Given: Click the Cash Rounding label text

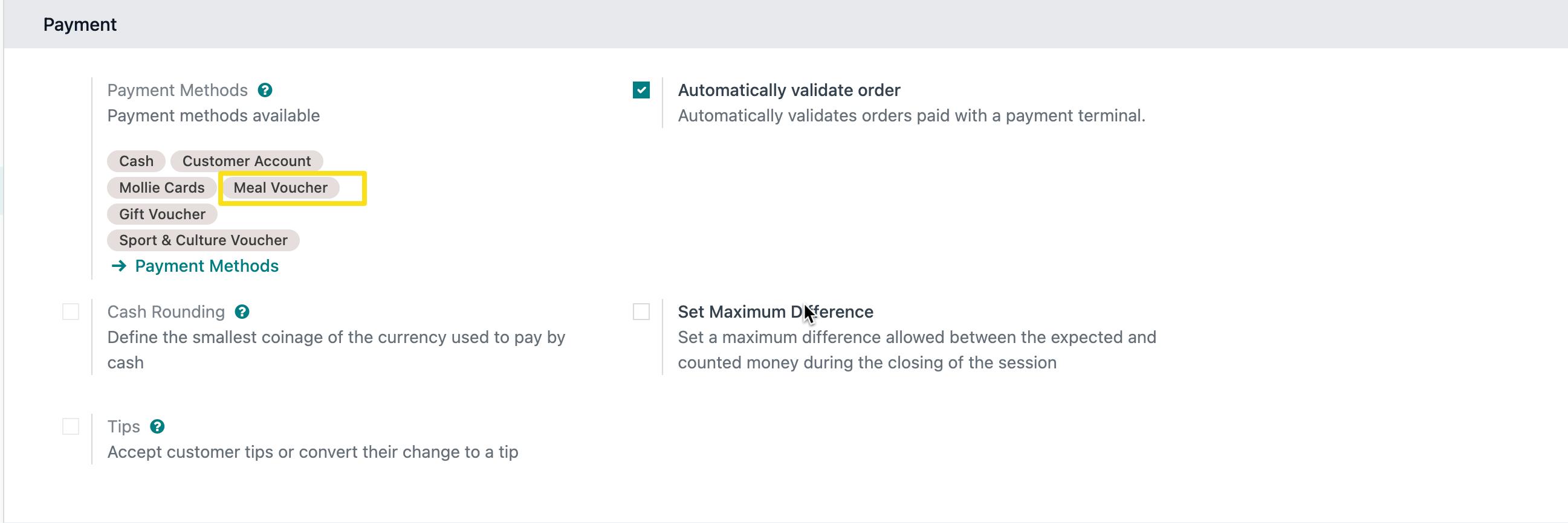Looking at the screenshot, I should [166, 312].
